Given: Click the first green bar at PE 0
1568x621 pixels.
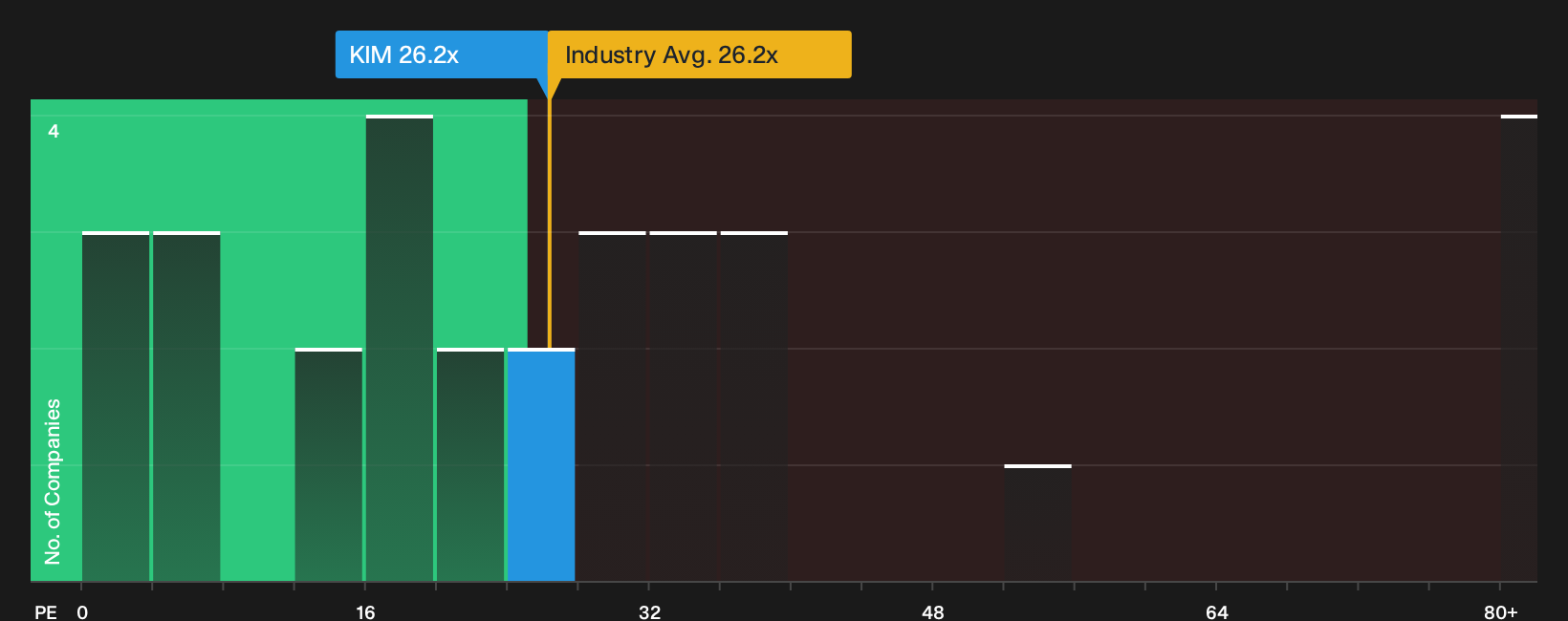Looking at the screenshot, I should [116, 406].
